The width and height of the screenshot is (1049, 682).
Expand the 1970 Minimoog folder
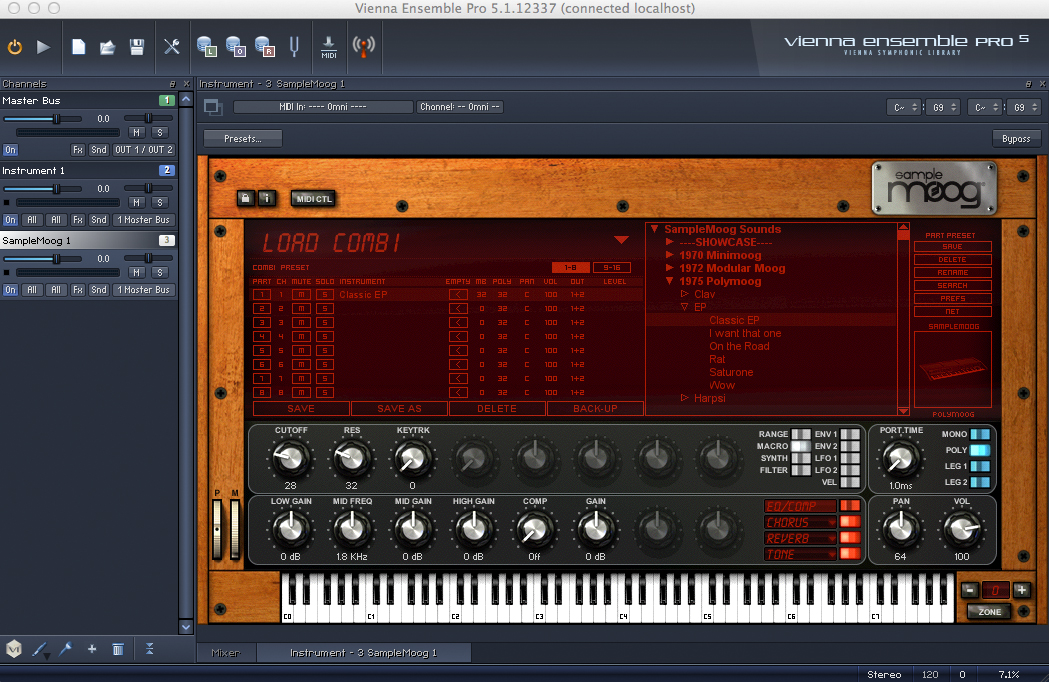click(671, 255)
